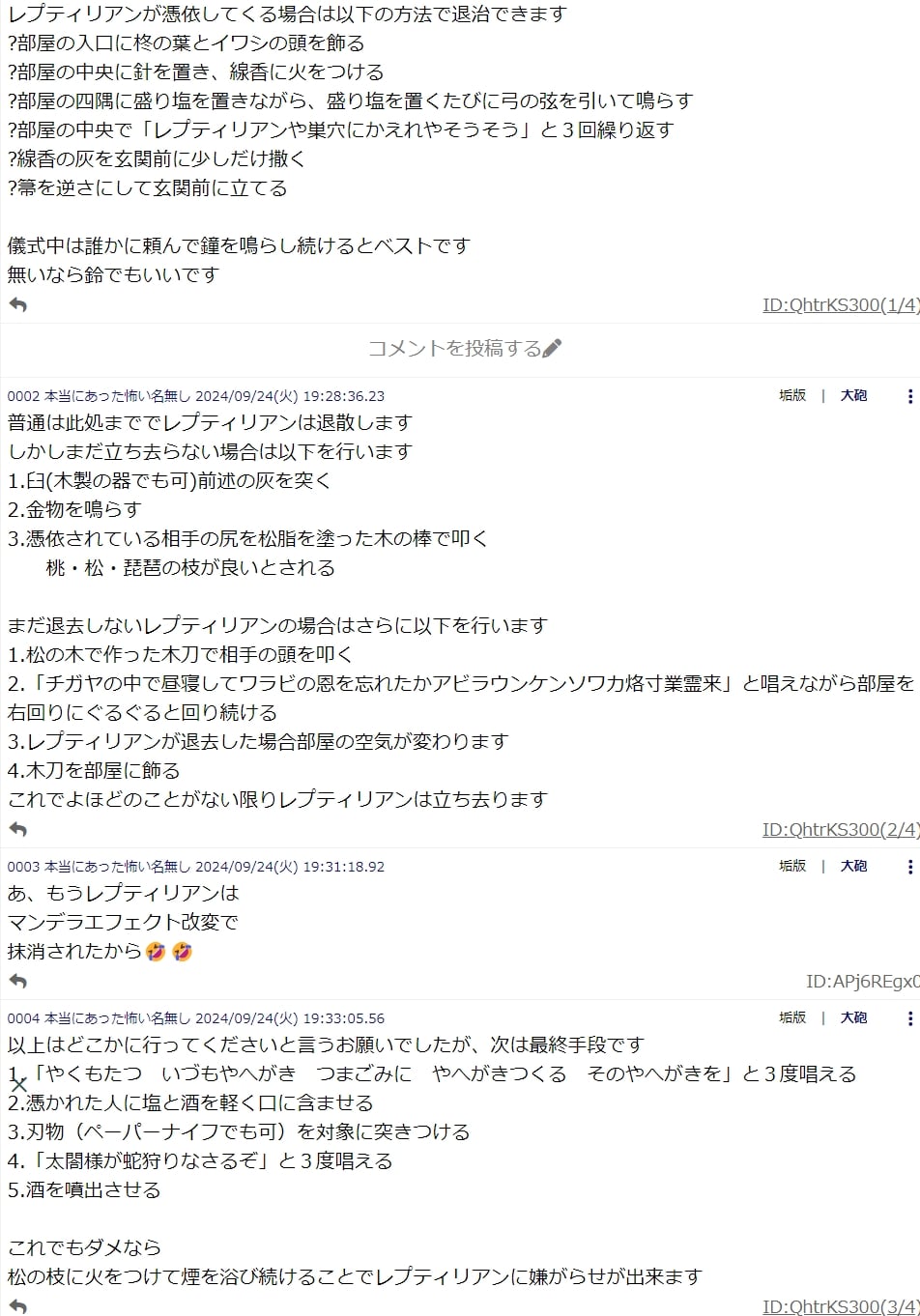Viewport: 920px width, 1316px height.
Task: Click reply arrow under post 0001
Action: click(x=17, y=304)
